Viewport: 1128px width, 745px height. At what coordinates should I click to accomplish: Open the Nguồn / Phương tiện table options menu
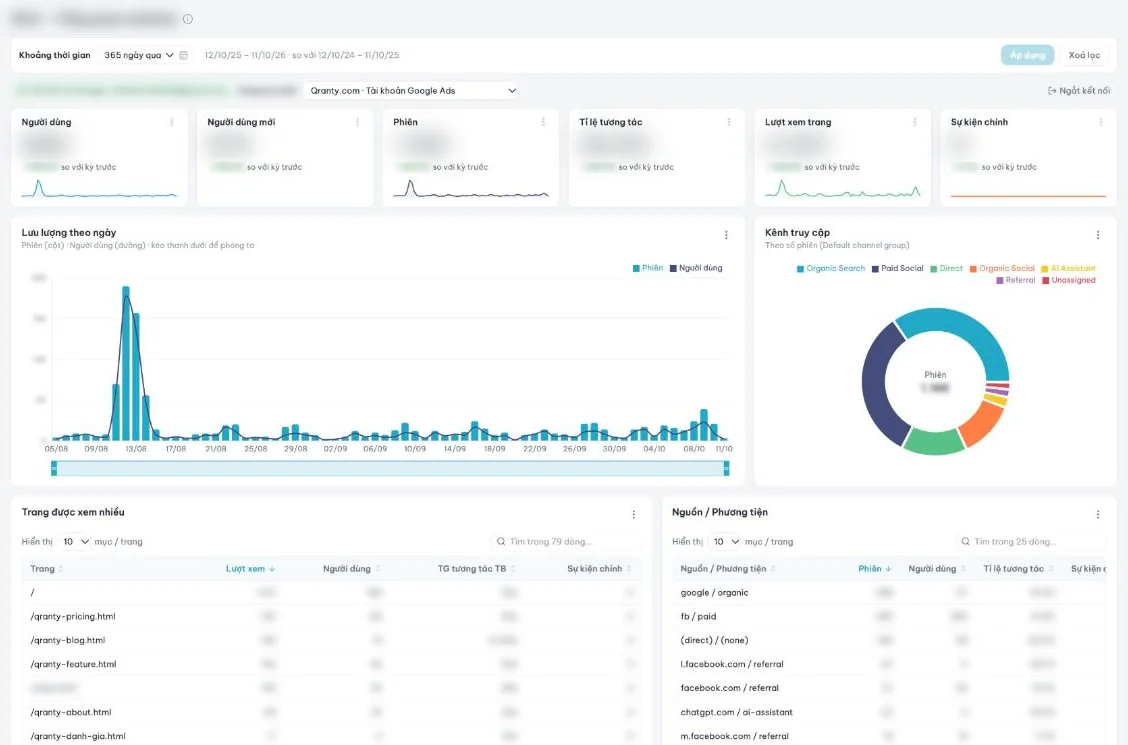(x=1098, y=514)
